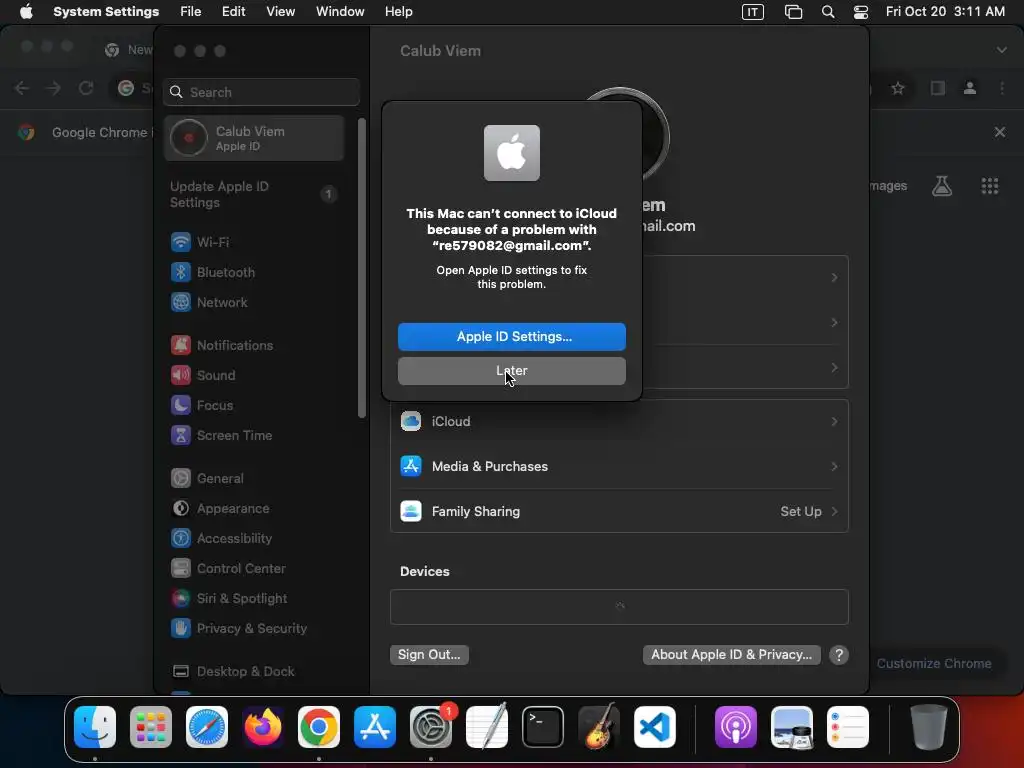
Task: Open About Apple ID & Privacy
Action: point(731,654)
